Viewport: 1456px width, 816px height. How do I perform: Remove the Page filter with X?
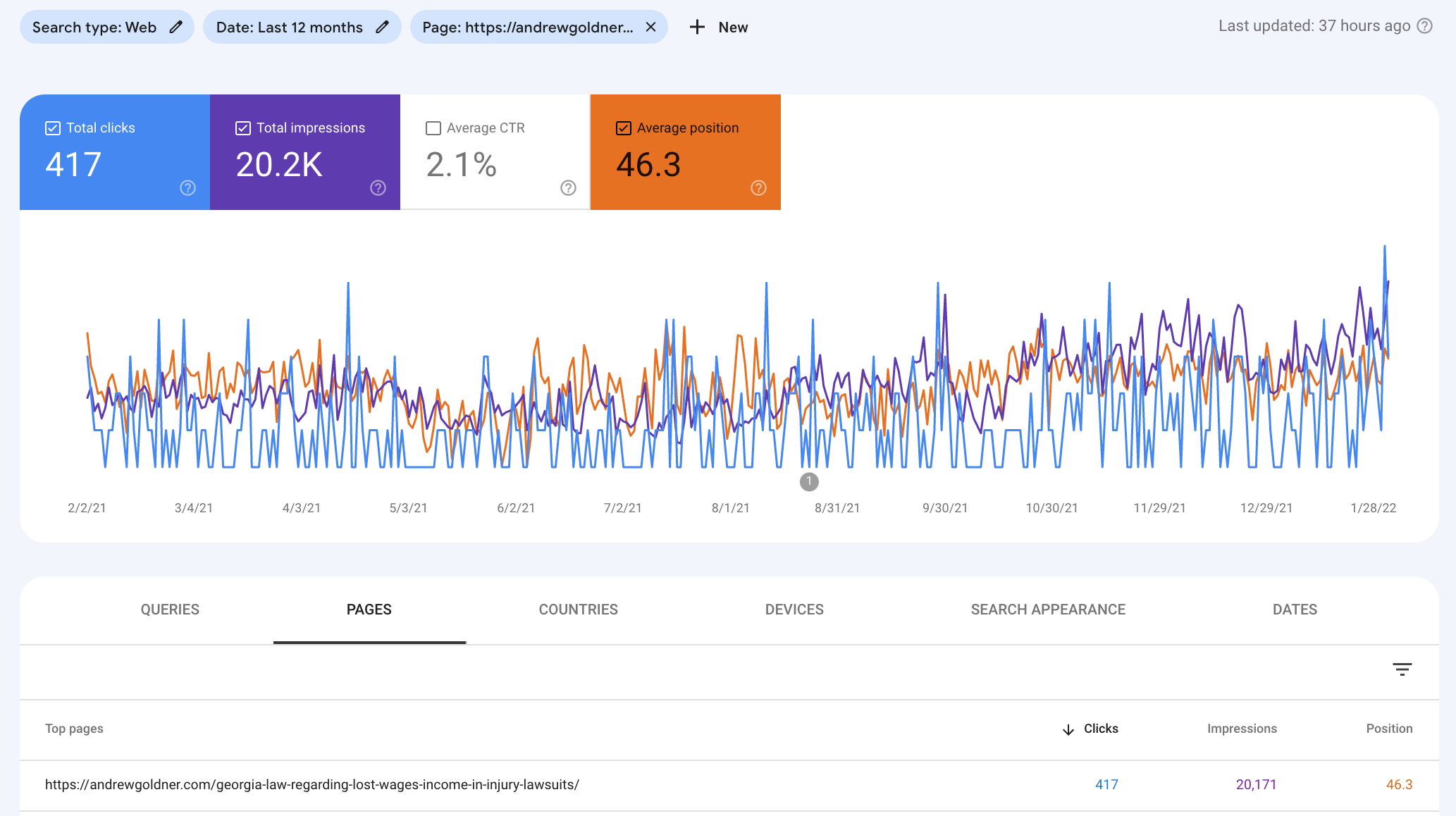(651, 27)
